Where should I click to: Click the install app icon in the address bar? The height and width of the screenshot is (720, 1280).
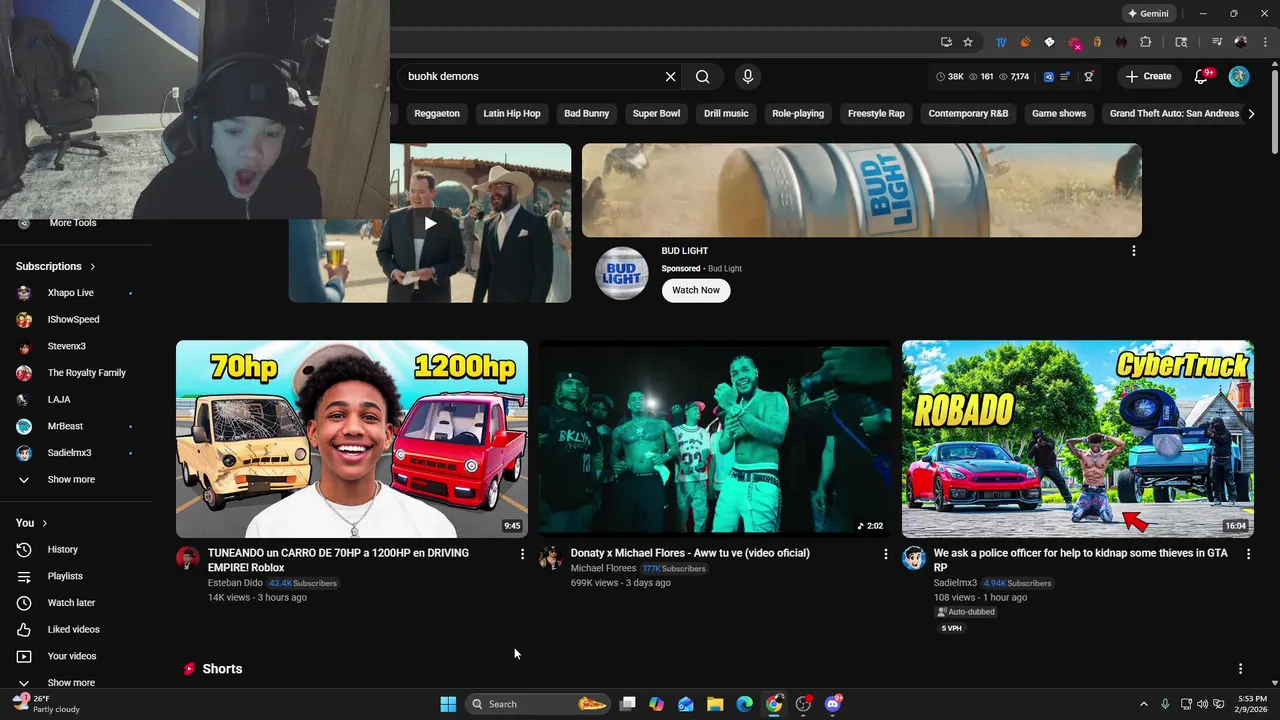[x=946, y=42]
